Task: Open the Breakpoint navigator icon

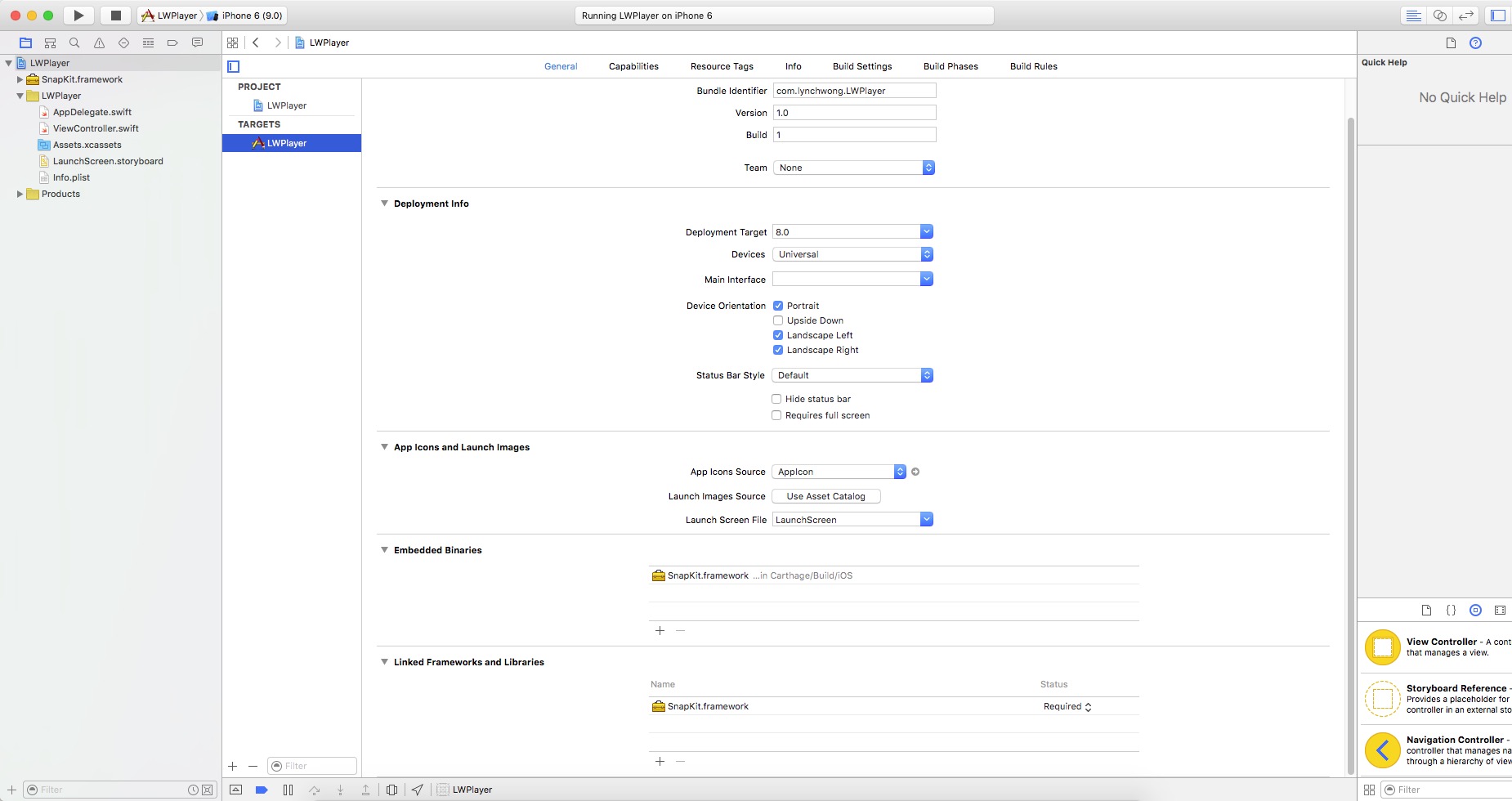Action: click(172, 43)
